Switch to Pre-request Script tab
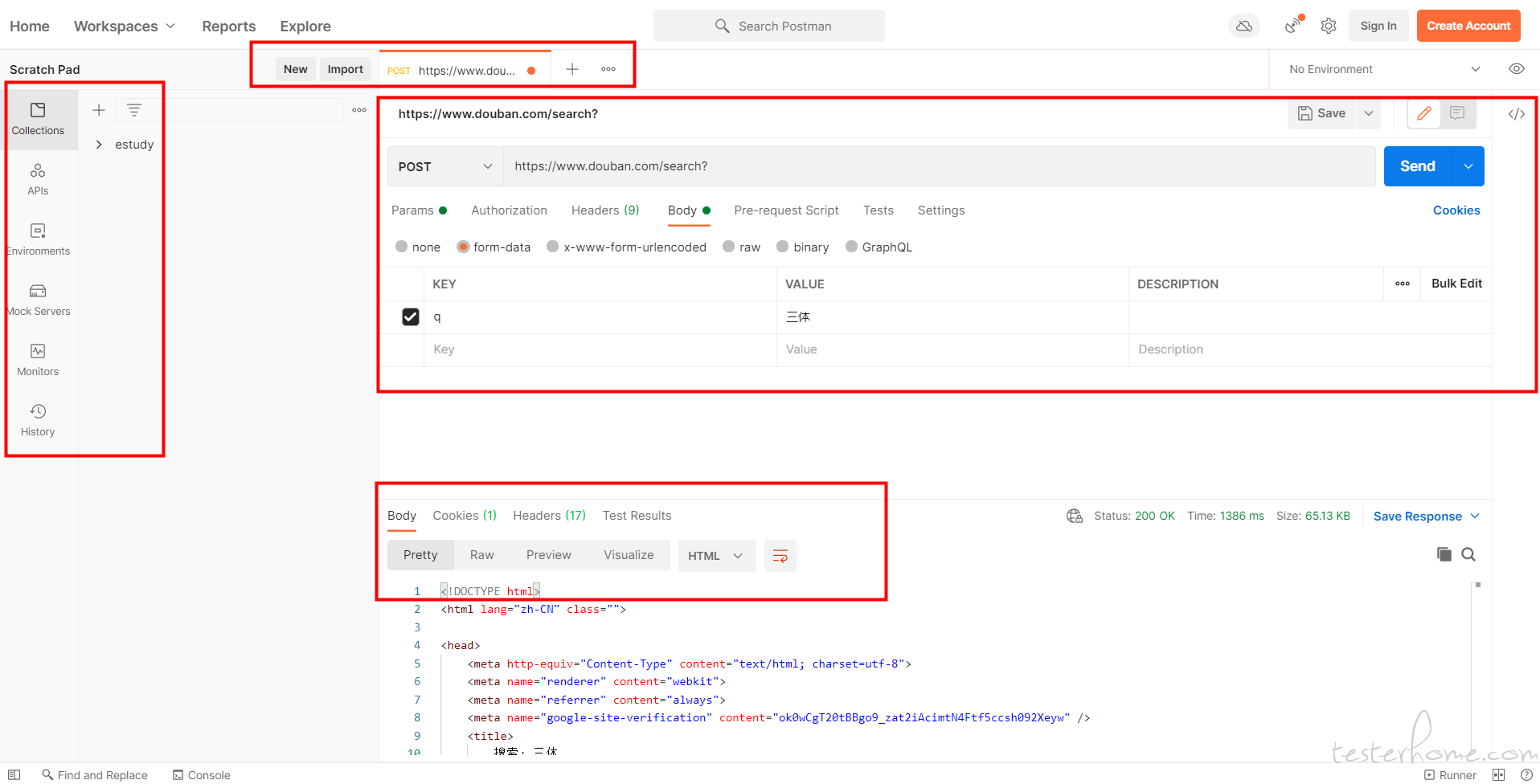 point(786,210)
